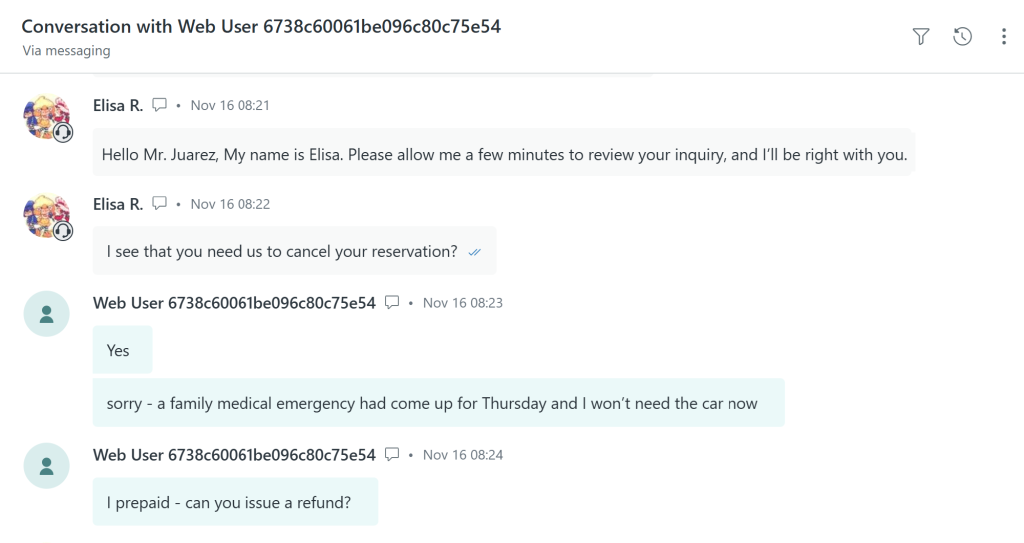Viewport: 1024px width, 543px height.
Task: Open the three-dot more options menu
Action: click(x=1003, y=37)
